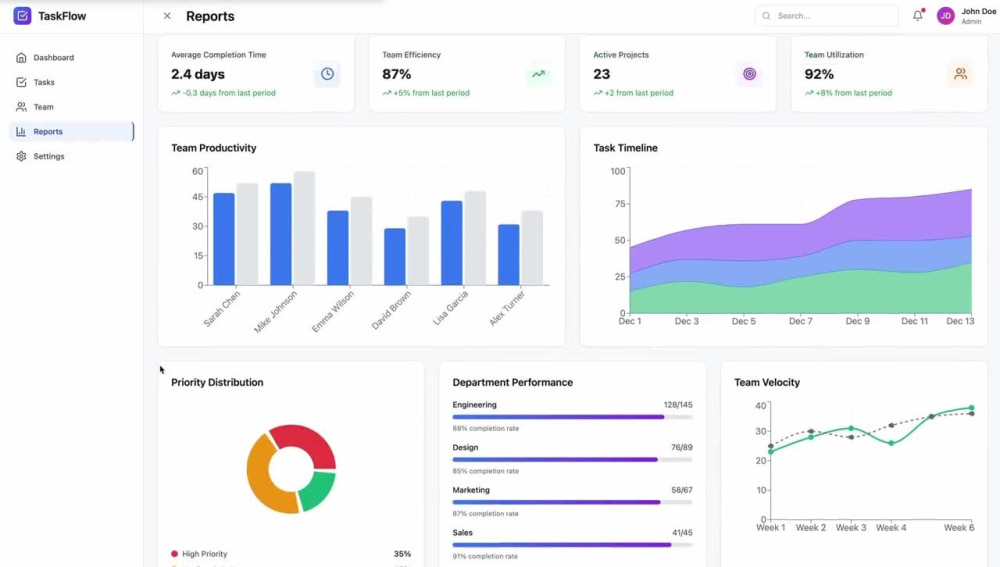Click the '23' Active Projects value
The image size is (1000, 567).
(601, 74)
